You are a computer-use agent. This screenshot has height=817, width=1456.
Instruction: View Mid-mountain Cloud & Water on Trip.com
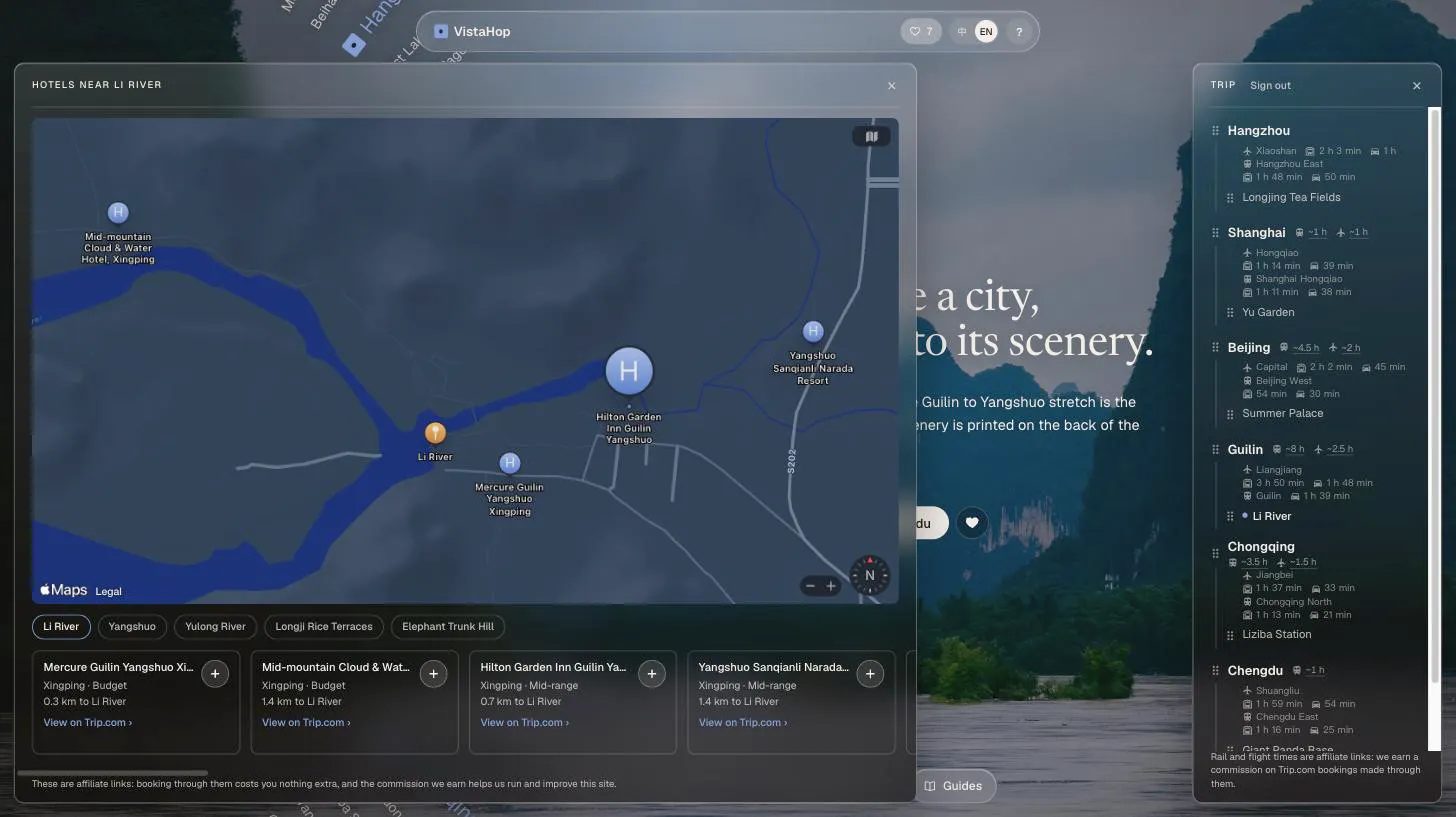pos(306,722)
